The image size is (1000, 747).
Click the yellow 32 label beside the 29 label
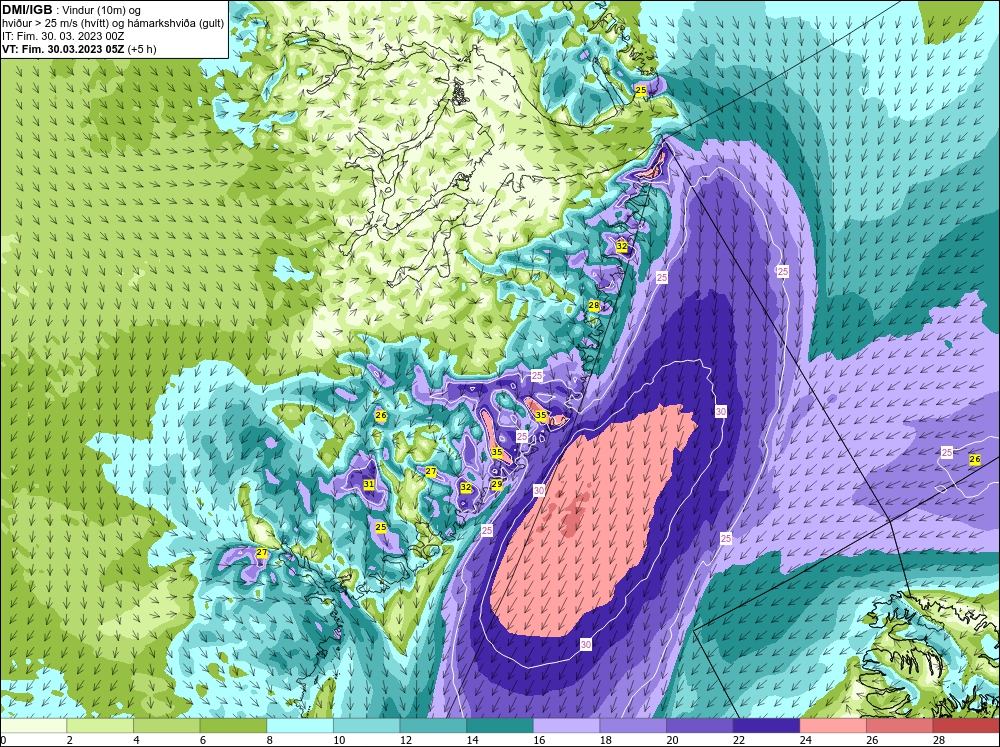click(x=466, y=487)
